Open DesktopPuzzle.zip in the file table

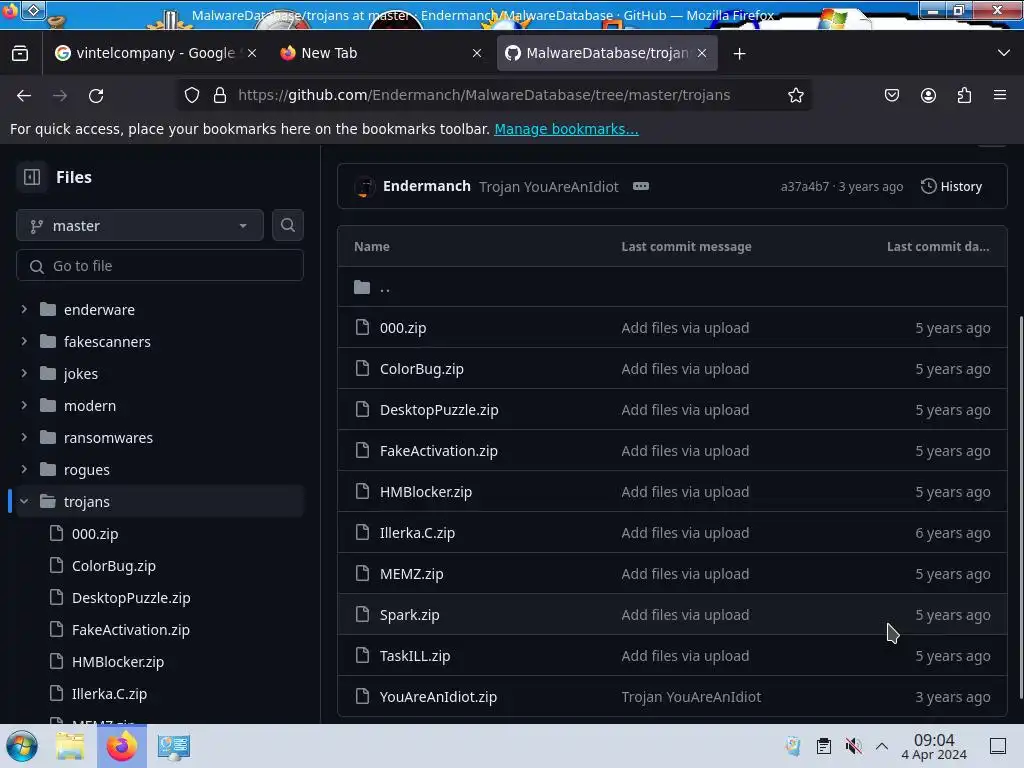click(x=439, y=410)
